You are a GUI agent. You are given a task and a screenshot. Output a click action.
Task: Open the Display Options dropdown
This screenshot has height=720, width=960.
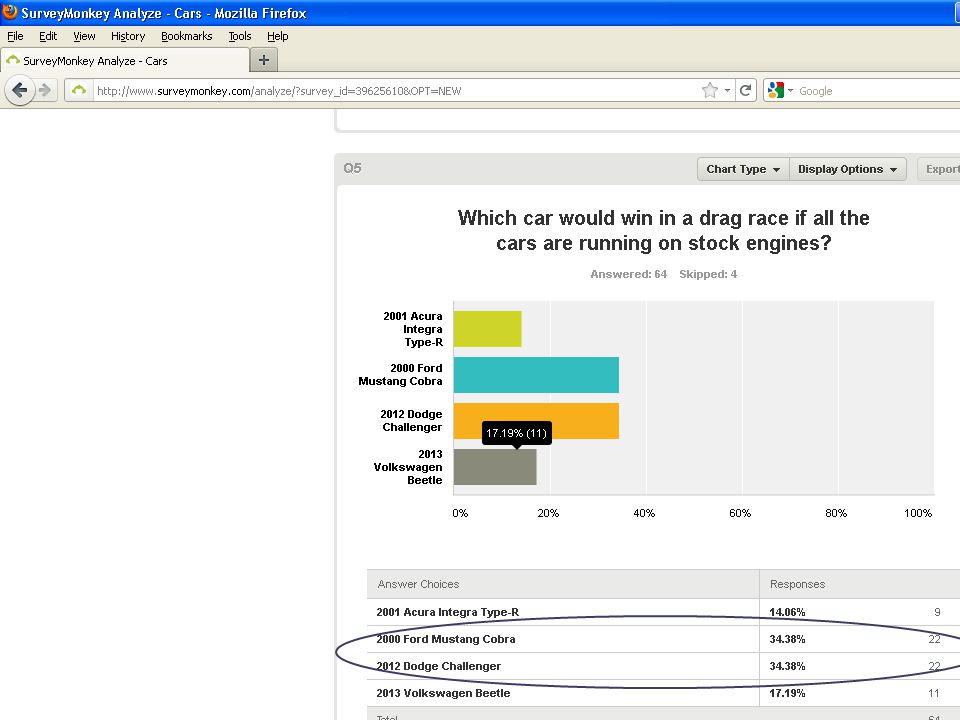[x=847, y=169]
